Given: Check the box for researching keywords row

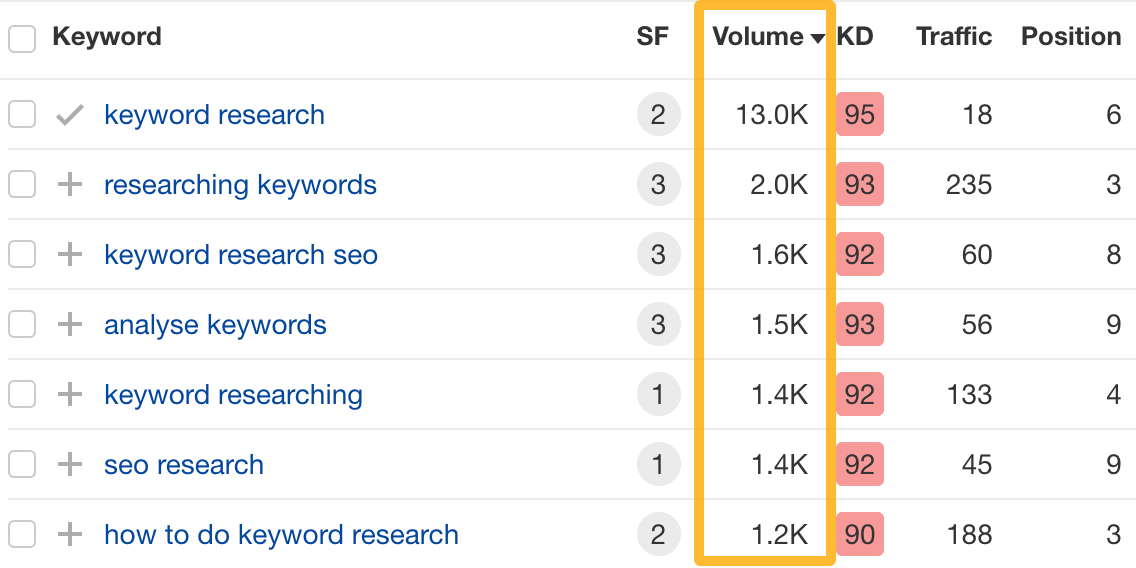Looking at the screenshot, I should pyautogui.click(x=22, y=185).
